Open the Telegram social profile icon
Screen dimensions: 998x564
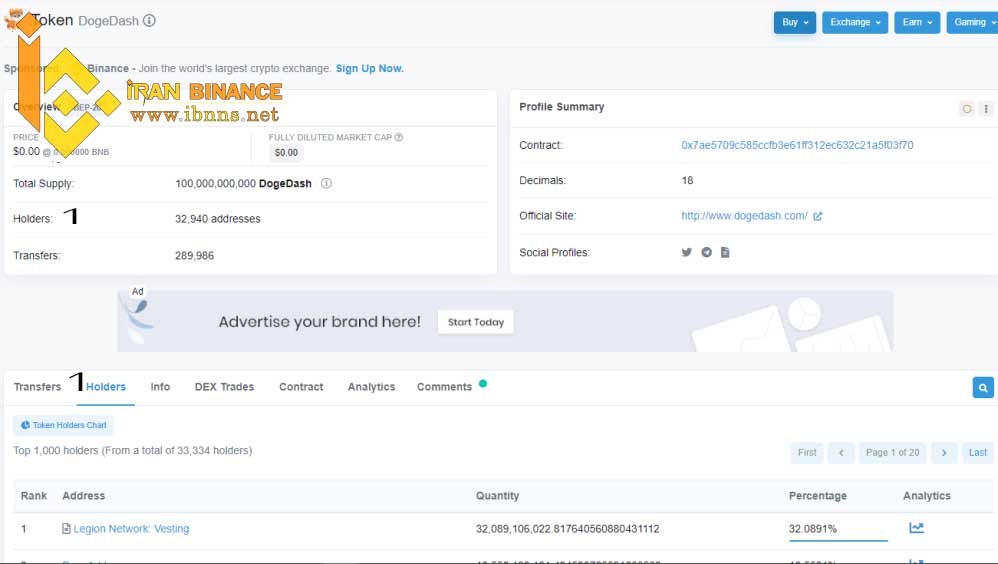click(x=706, y=252)
